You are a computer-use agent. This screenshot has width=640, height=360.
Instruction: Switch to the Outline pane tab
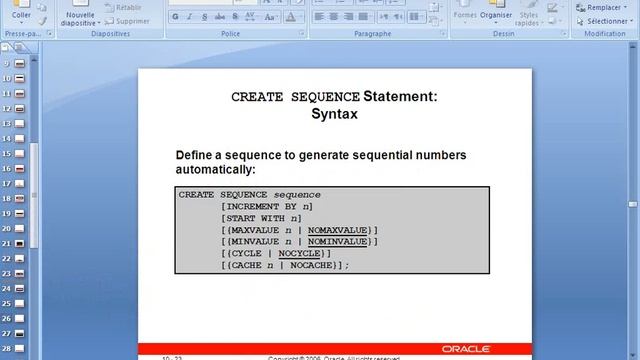20,48
